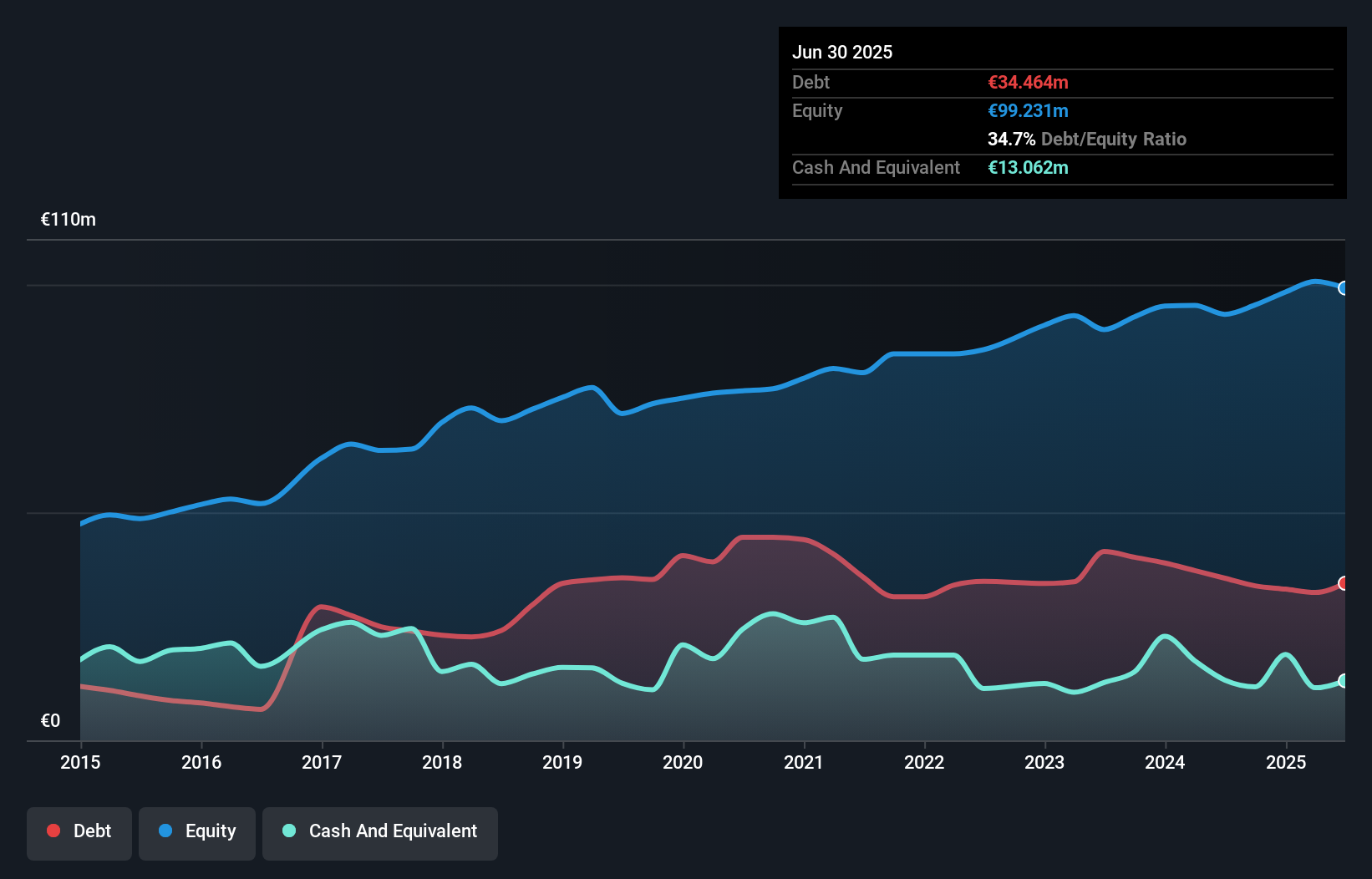This screenshot has height=879, width=1372.
Task: Click the red Debt legend dot
Action: (x=52, y=831)
